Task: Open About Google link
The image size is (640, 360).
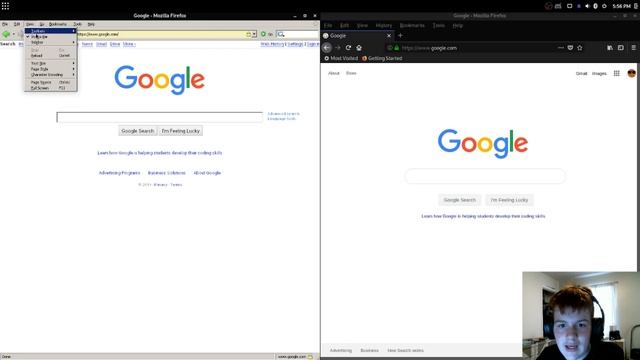Action: 207,173
